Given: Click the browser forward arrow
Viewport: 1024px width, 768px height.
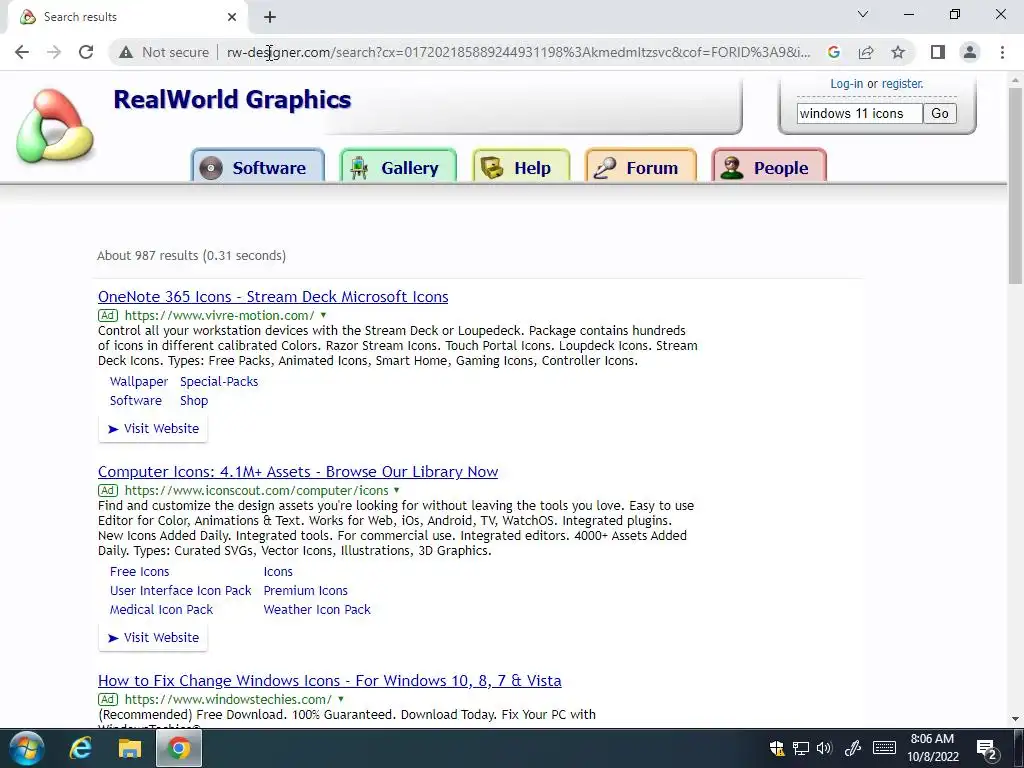Looking at the screenshot, I should click(x=54, y=52).
